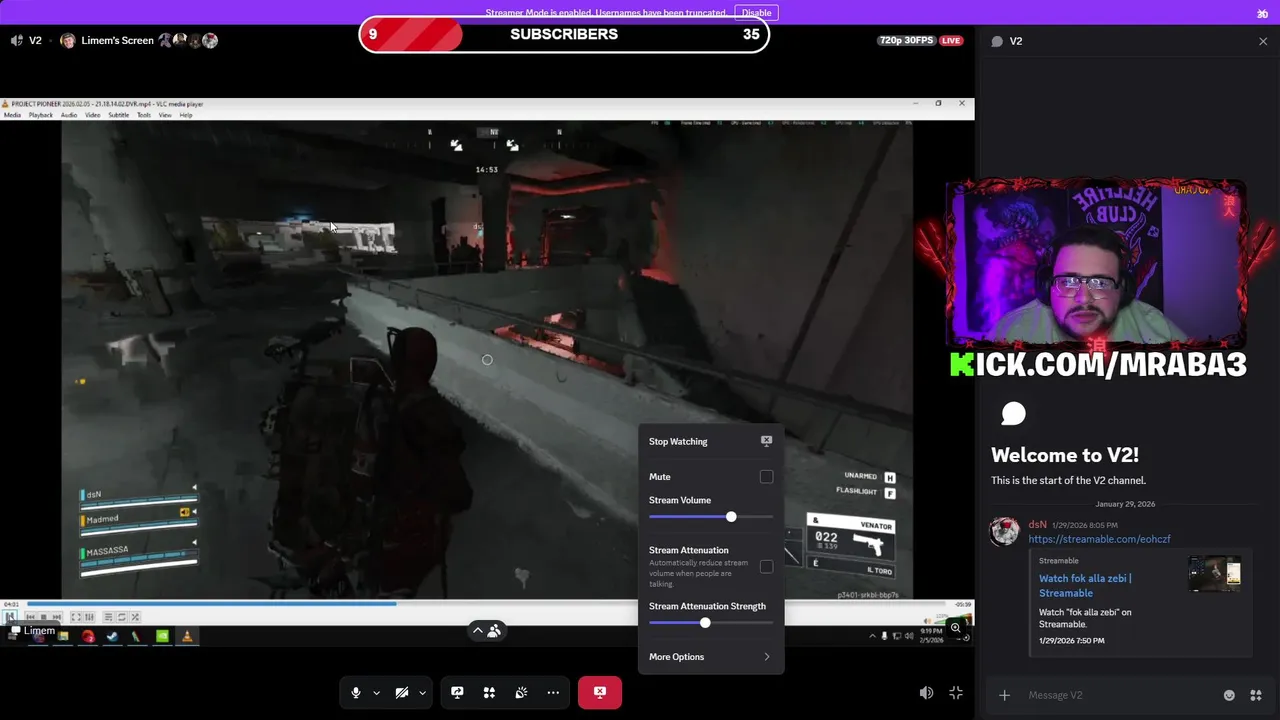The width and height of the screenshot is (1280, 720).
Task: Click Disable on Streamer Mode banner
Action: coord(756,13)
